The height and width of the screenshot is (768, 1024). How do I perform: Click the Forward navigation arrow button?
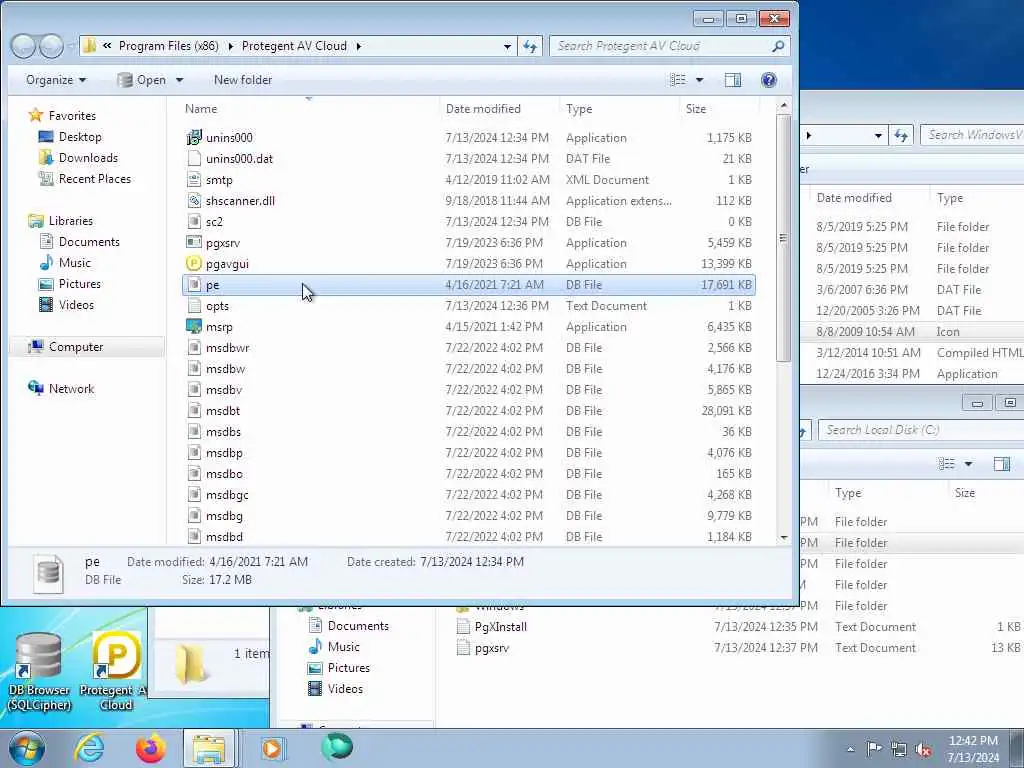51,46
